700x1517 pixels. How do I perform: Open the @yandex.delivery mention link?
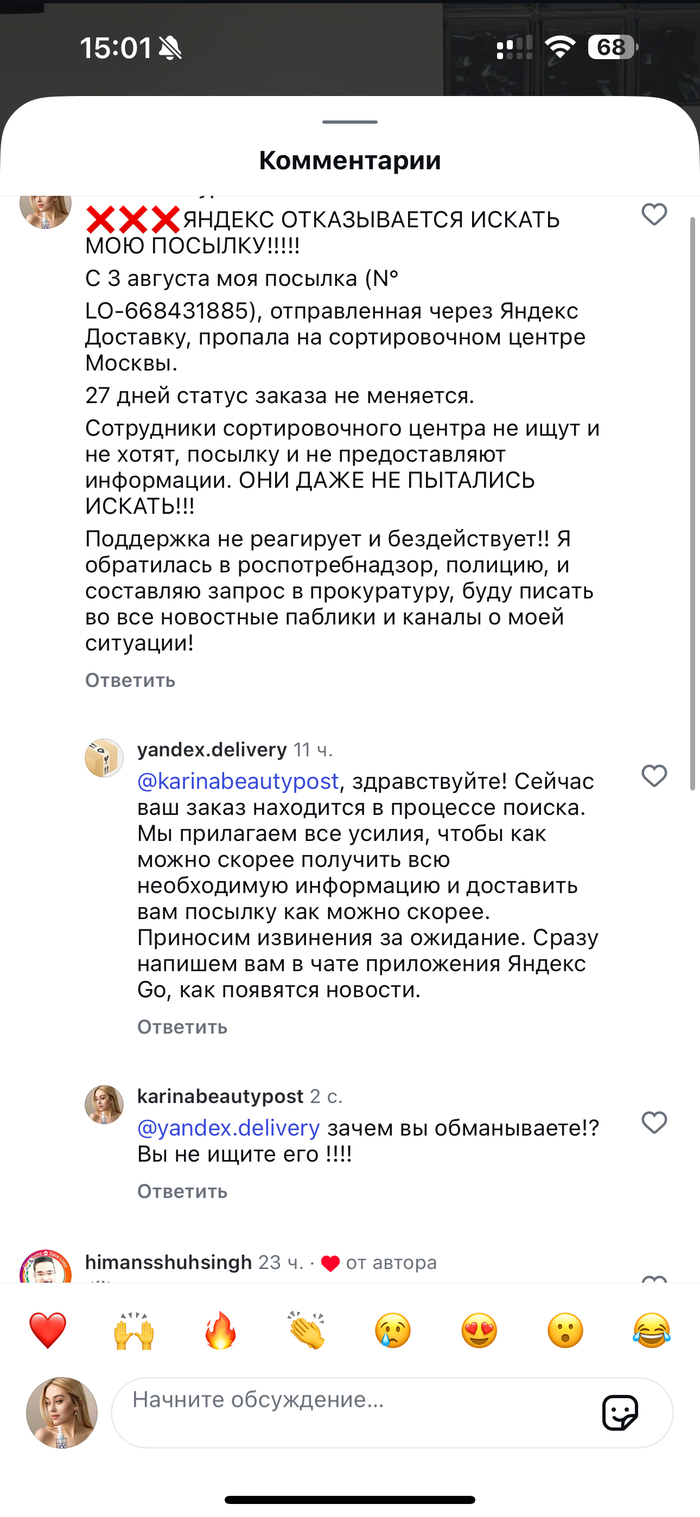(x=228, y=1128)
